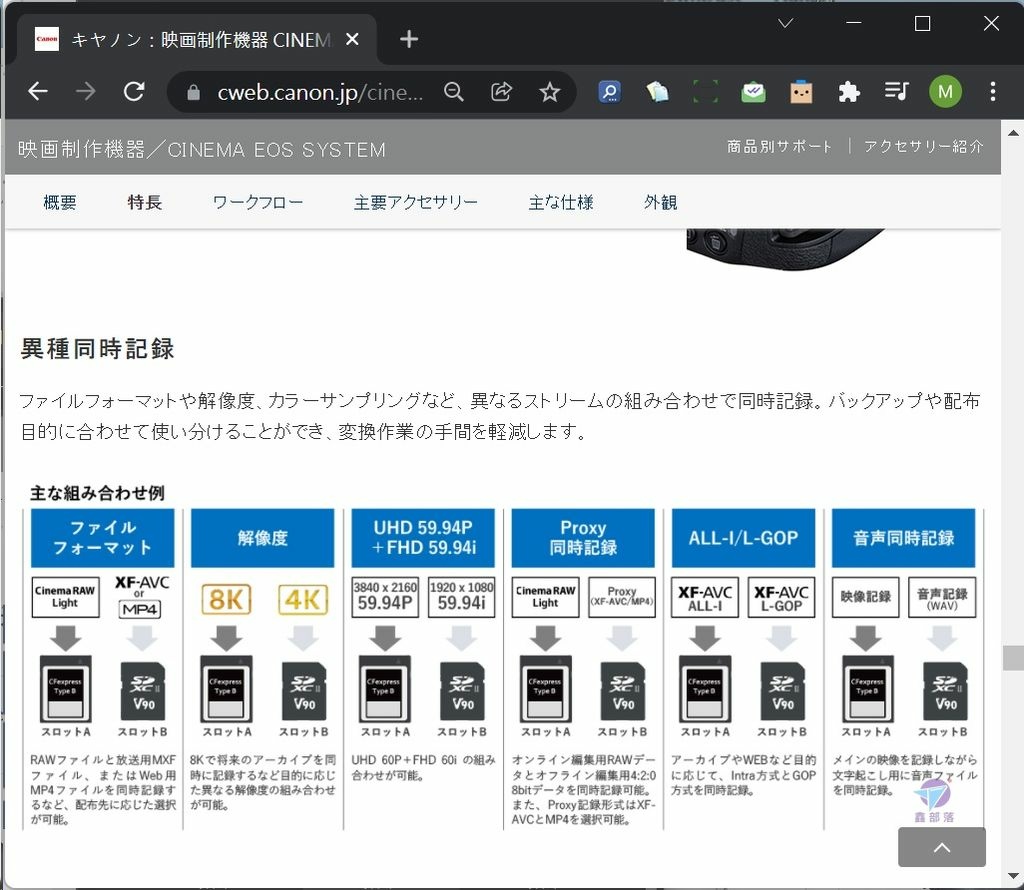Open the green documents extension icon

658,92
